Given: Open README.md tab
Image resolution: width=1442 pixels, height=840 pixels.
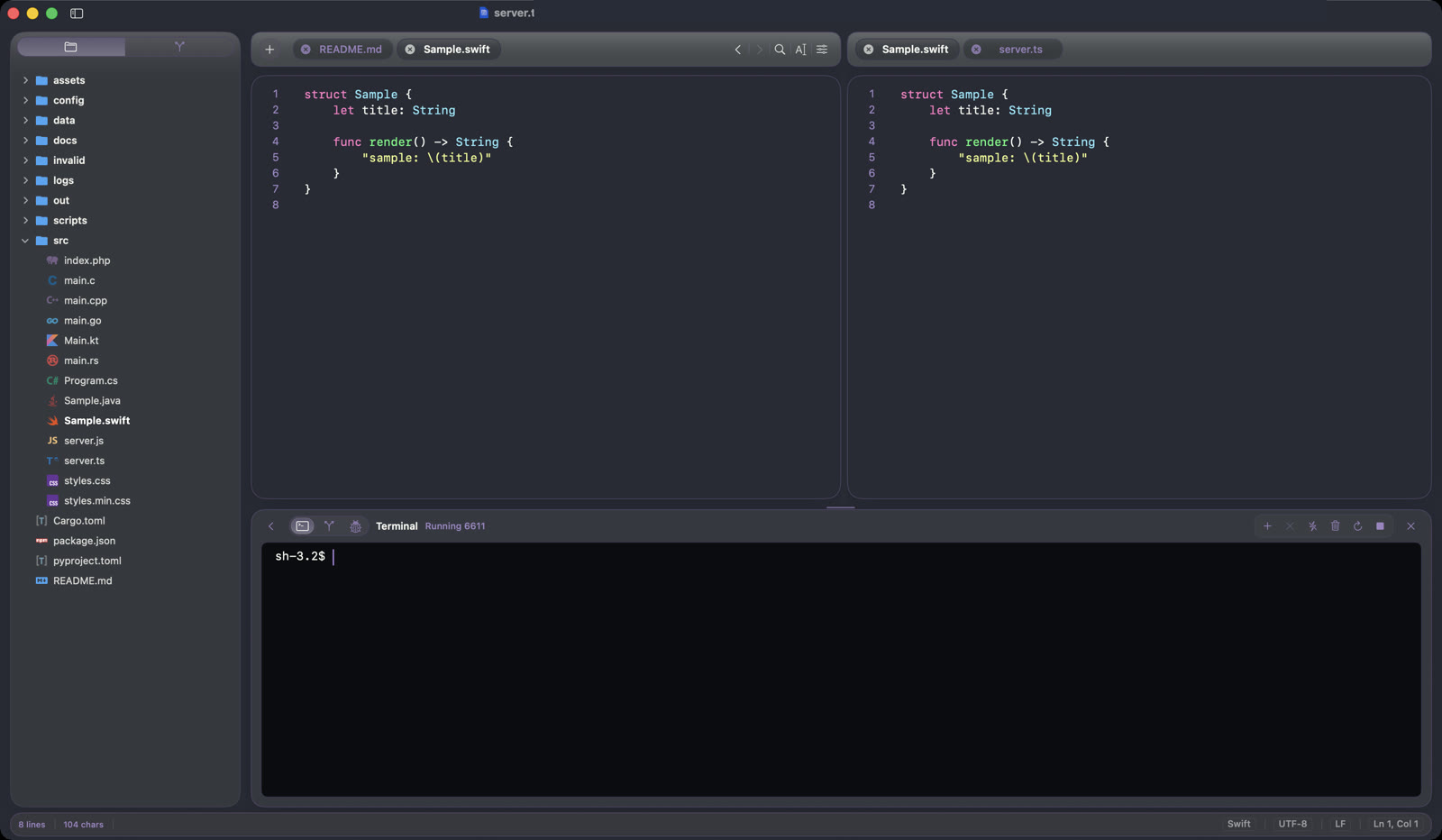Looking at the screenshot, I should (x=342, y=50).
